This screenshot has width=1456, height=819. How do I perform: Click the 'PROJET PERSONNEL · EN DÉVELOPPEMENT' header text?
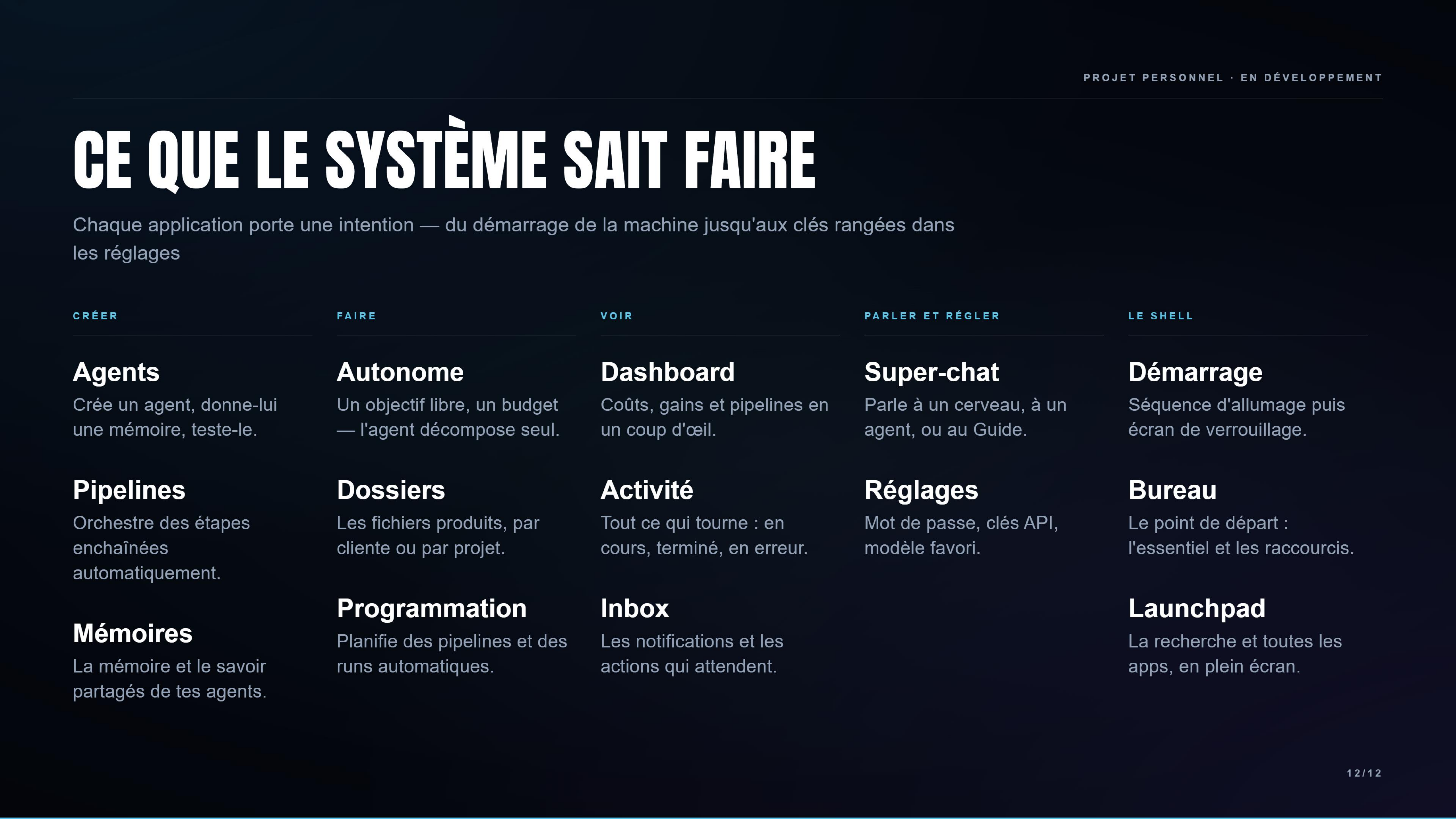click(1233, 78)
